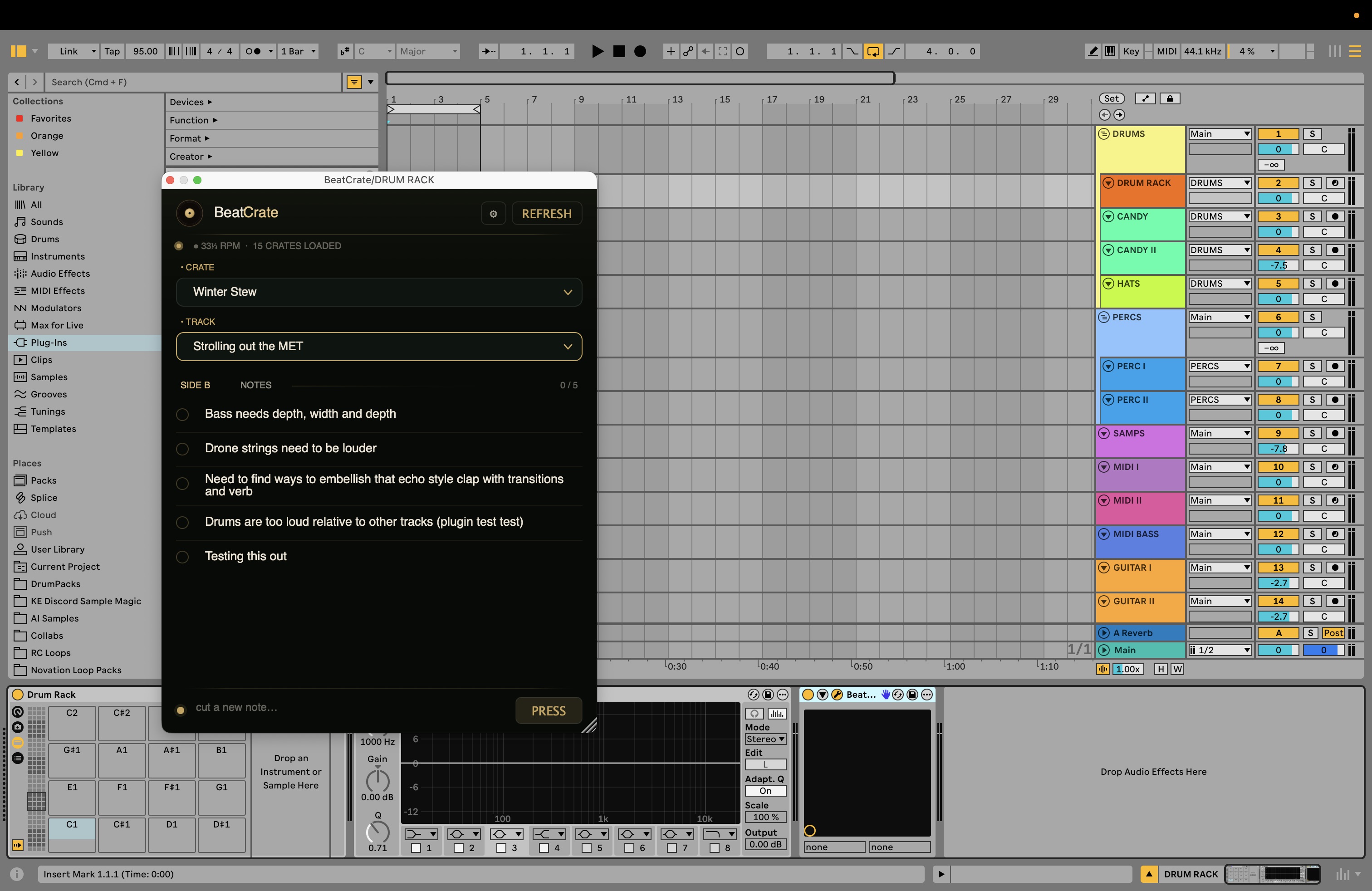Click the Drum Rack device activator

click(x=18, y=695)
